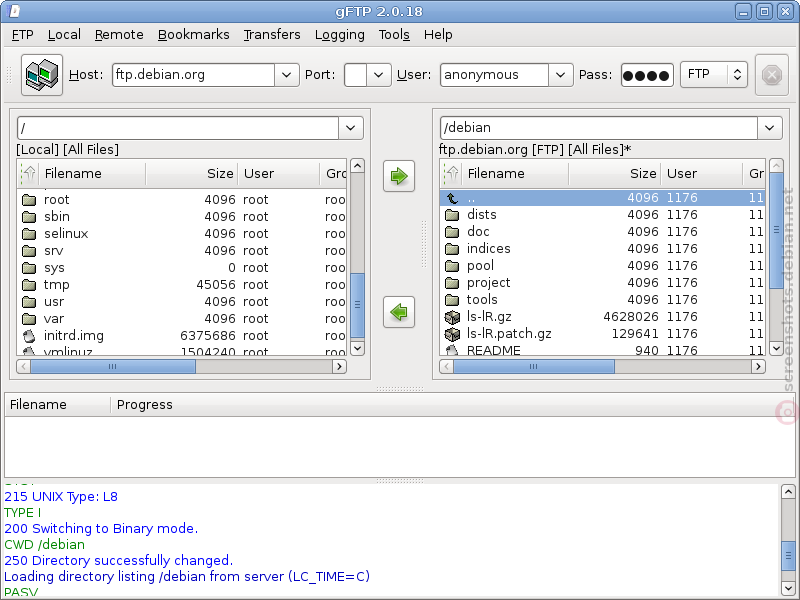Click the sort arrow icon in local list header
Image resolution: width=800 pixels, height=600 pixels.
point(29,173)
